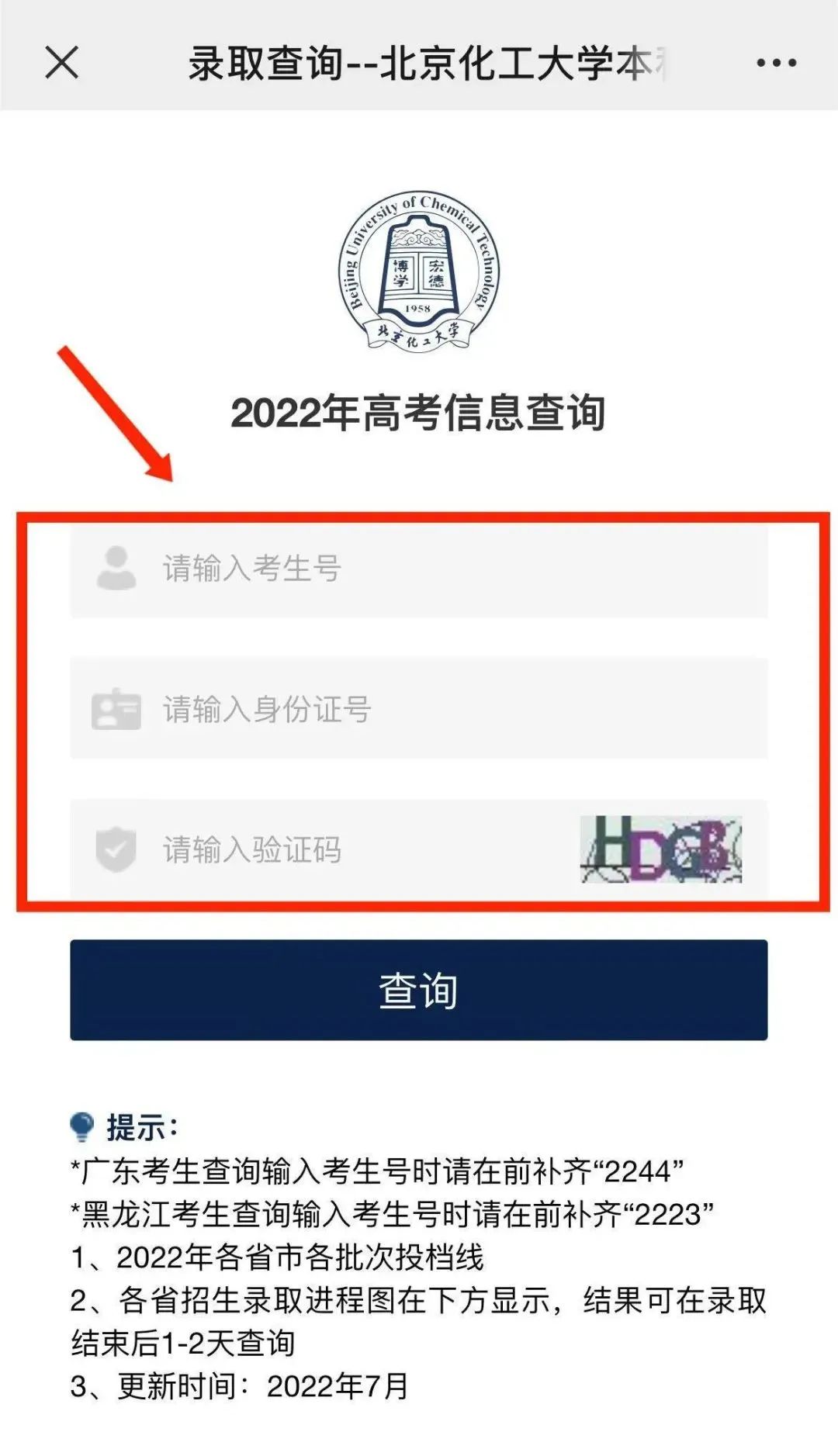Click the 各省招生录取进程图 hint line
Viewport: 838px width, 1456px height.
pos(419,1322)
